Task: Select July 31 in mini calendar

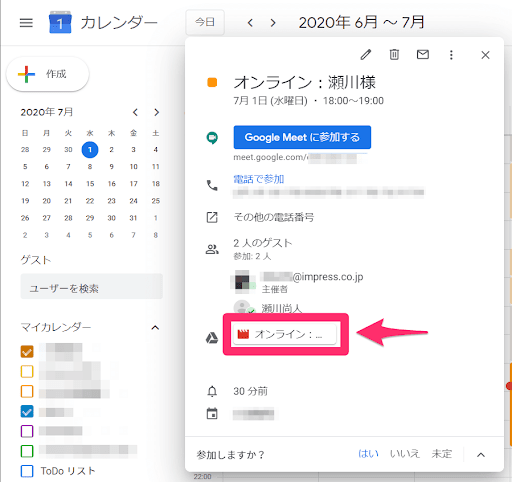Action: (x=133, y=218)
